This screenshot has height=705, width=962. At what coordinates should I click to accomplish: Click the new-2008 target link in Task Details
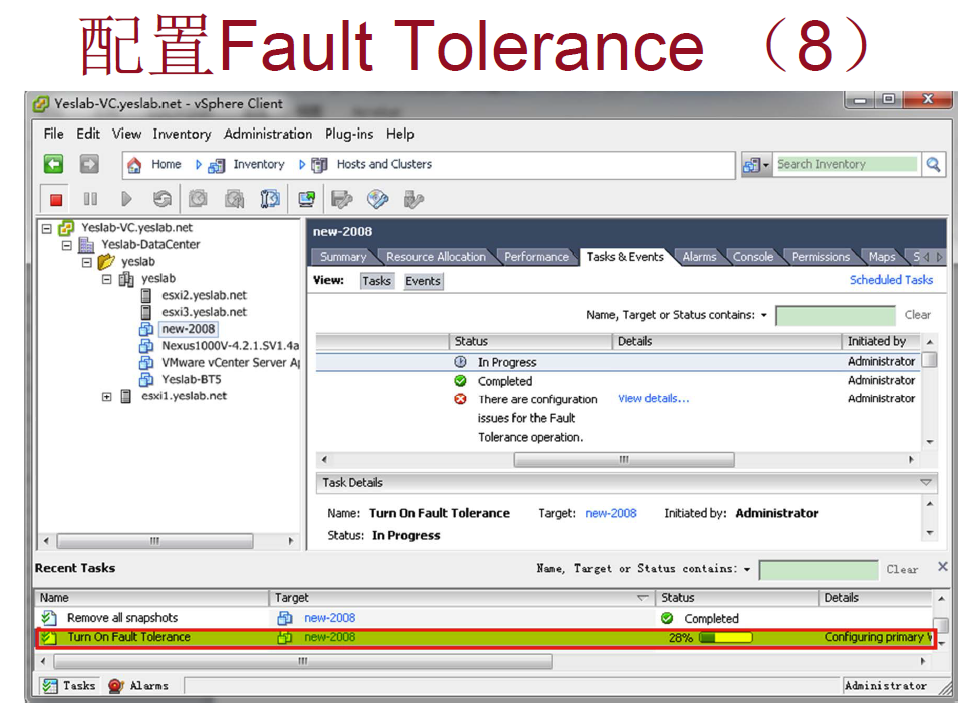[x=610, y=514]
